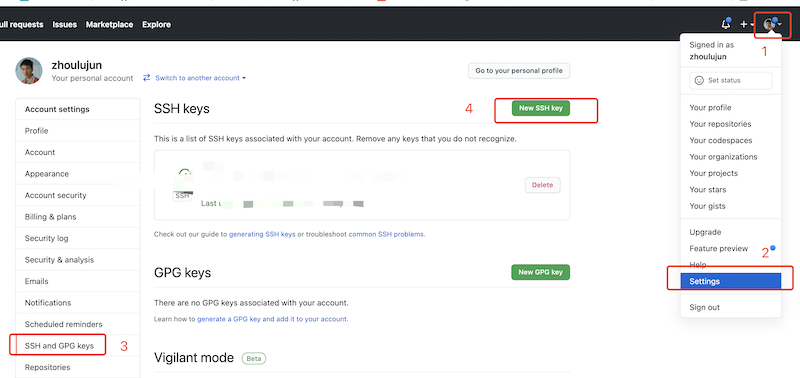800x378 pixels.
Task: Go to your personal profile
Action: pyautogui.click(x=519, y=71)
